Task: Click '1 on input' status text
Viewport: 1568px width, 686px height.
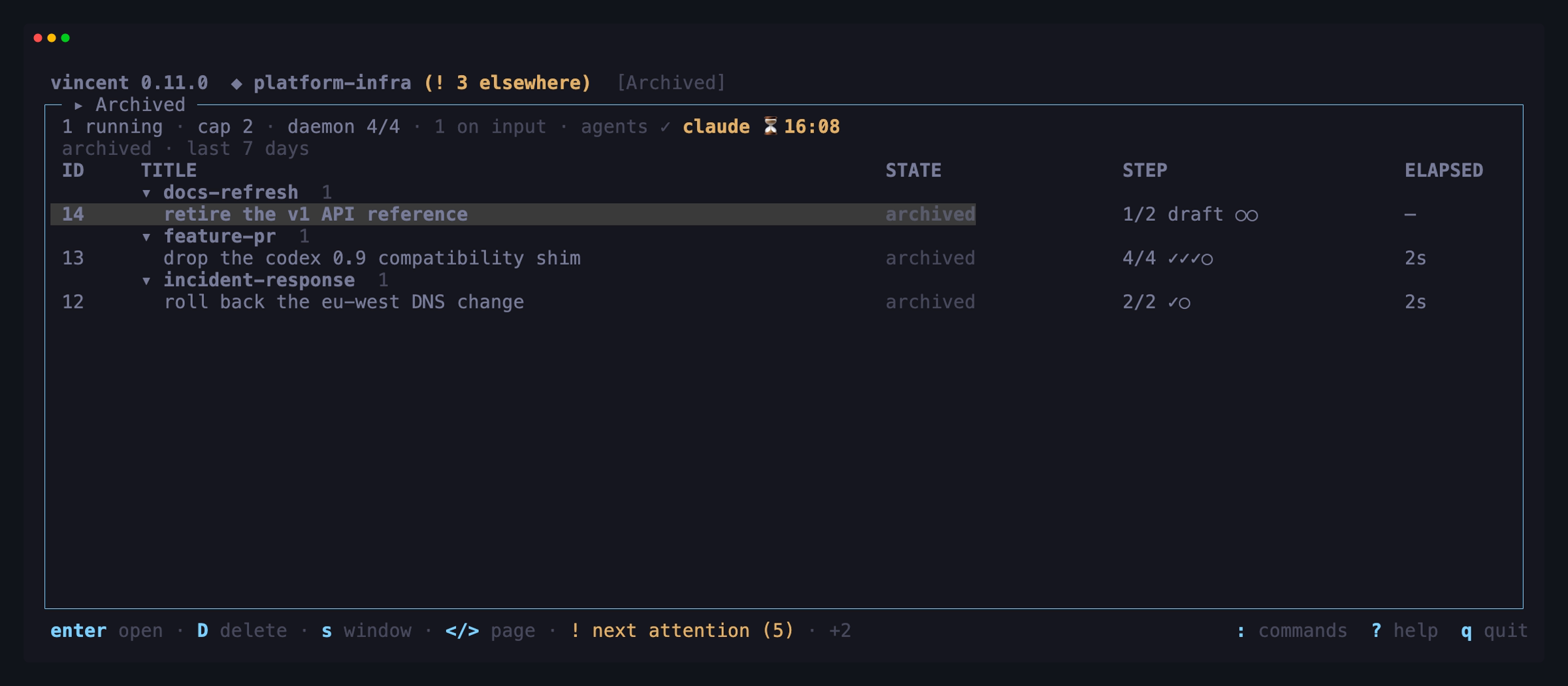Action: tap(490, 127)
